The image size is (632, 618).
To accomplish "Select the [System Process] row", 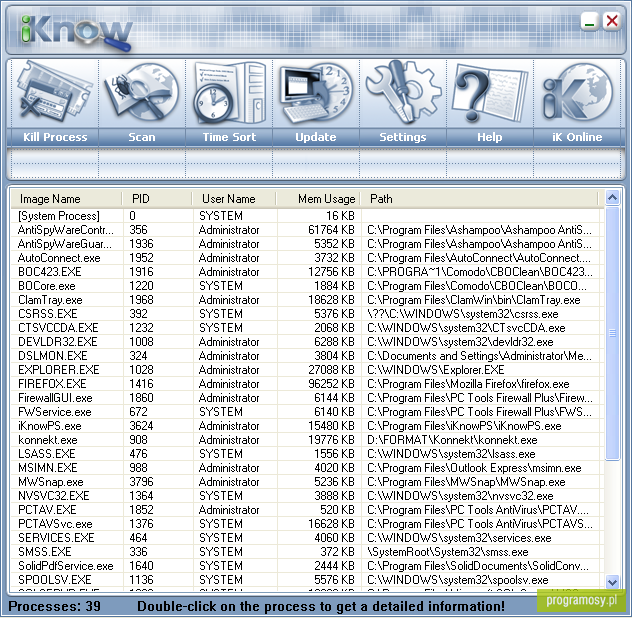I will [307, 216].
